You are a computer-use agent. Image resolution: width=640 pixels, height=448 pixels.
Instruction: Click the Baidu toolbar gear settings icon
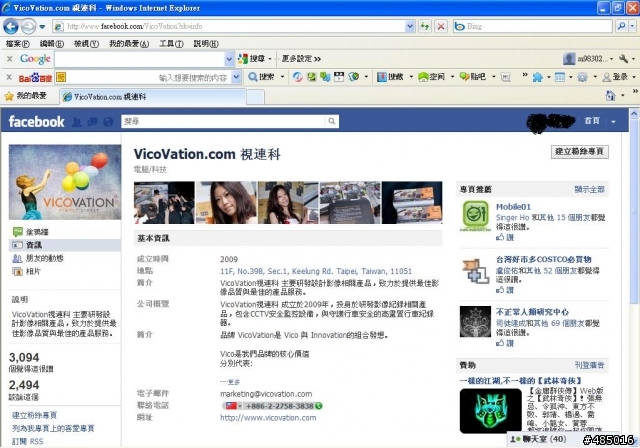click(x=582, y=77)
